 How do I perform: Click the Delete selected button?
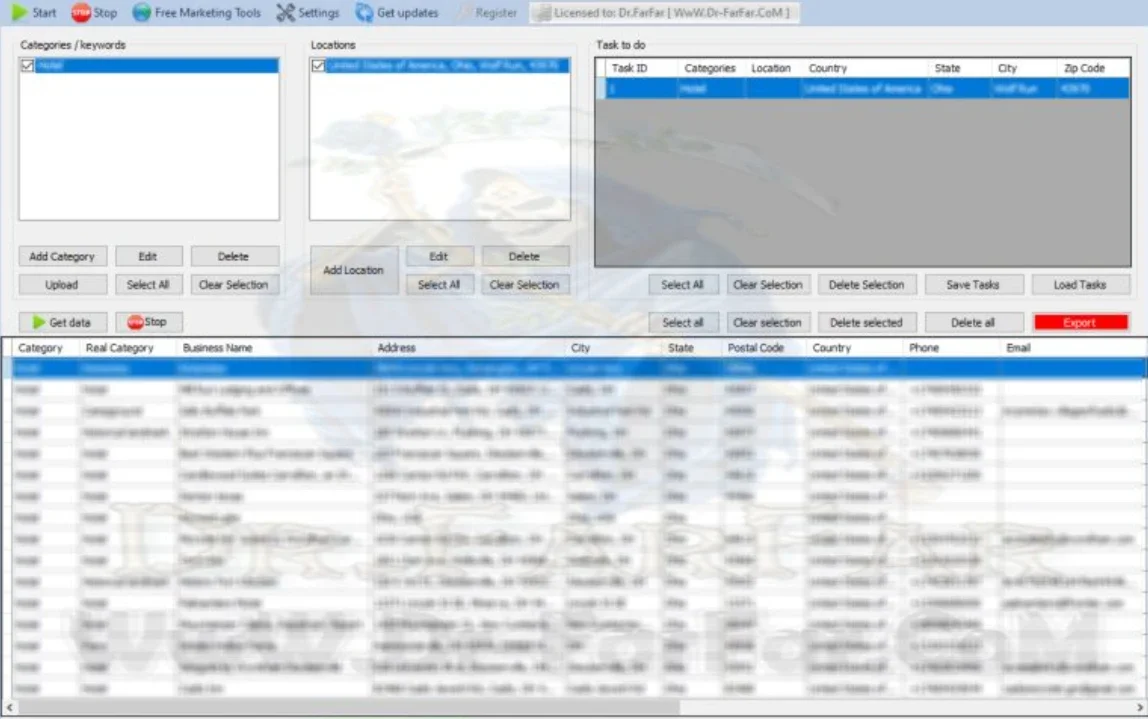867,322
